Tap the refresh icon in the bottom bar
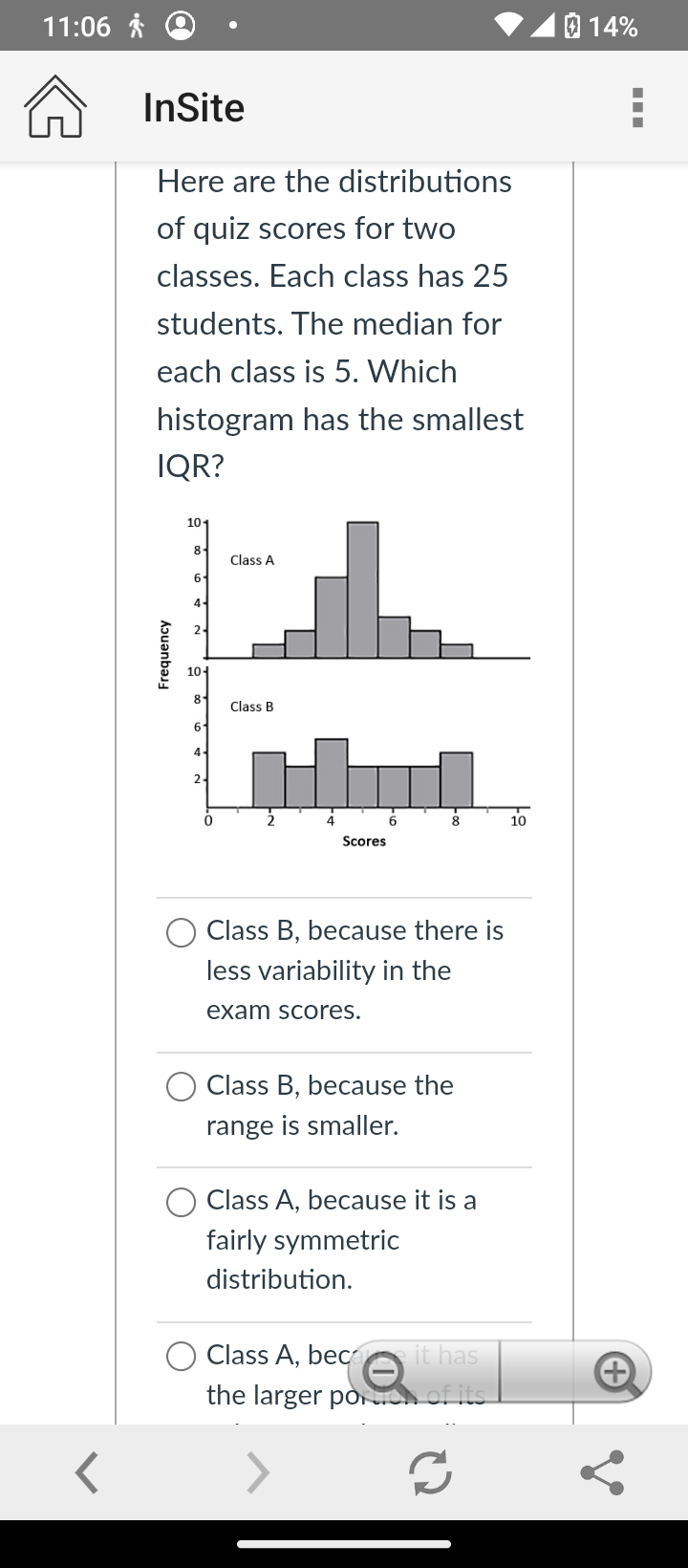 pyautogui.click(x=429, y=1472)
